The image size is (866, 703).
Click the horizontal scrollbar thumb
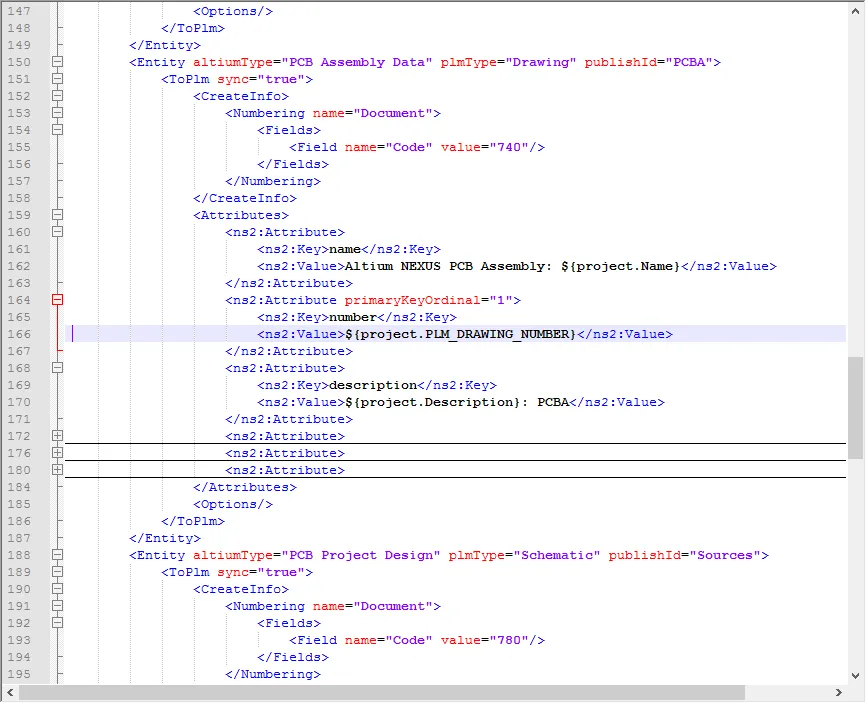382,693
